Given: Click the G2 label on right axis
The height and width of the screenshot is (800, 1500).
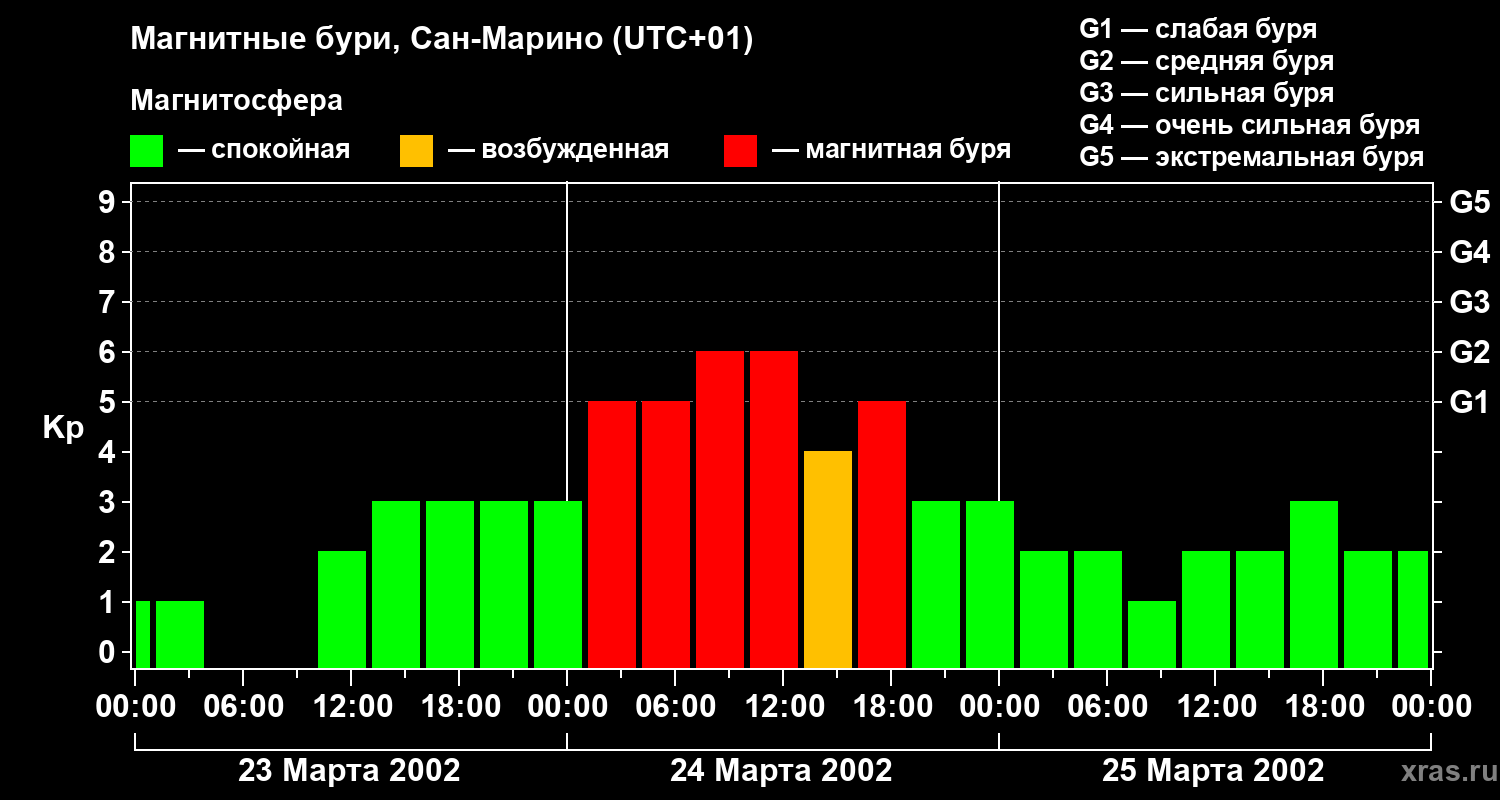Looking at the screenshot, I should (1469, 352).
